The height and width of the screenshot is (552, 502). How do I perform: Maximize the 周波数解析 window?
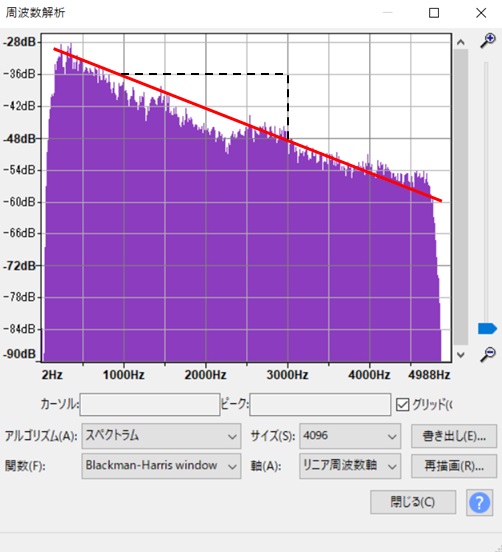(x=434, y=13)
